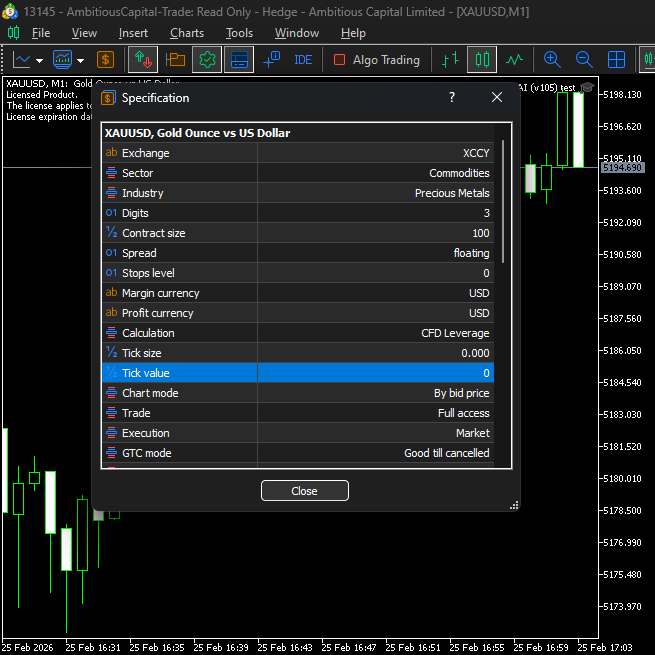The height and width of the screenshot is (655, 655).
Task: Open the View menu
Action: point(84,33)
